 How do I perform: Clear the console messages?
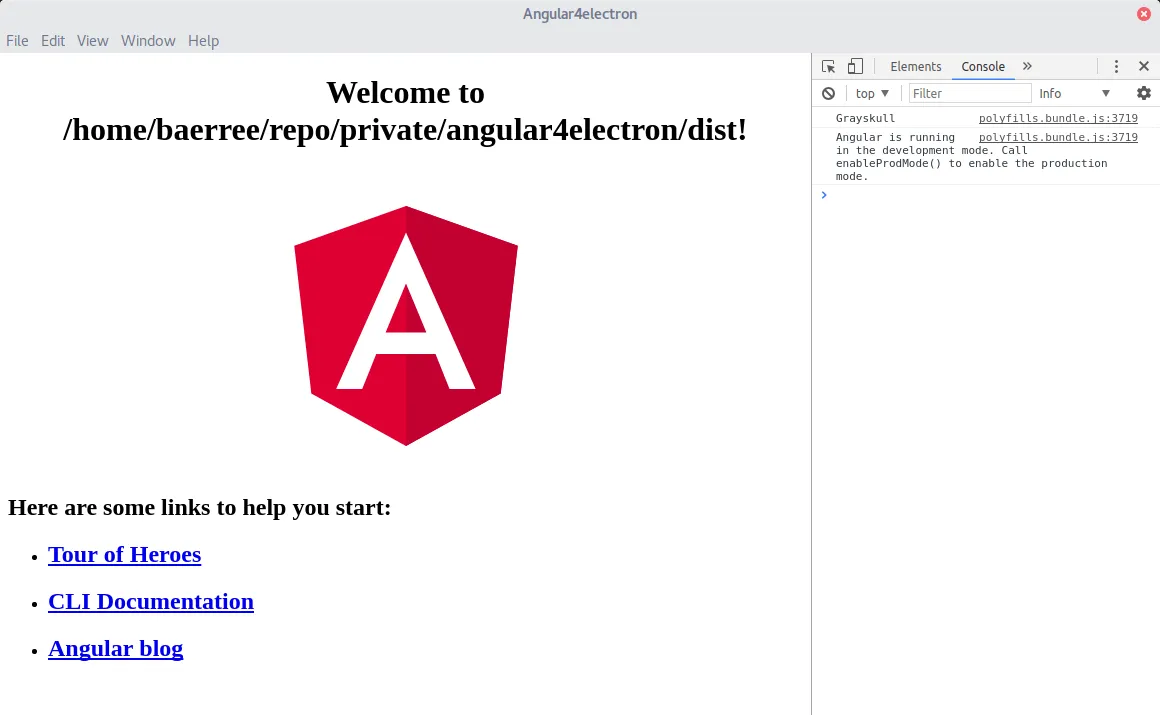pyautogui.click(x=829, y=93)
